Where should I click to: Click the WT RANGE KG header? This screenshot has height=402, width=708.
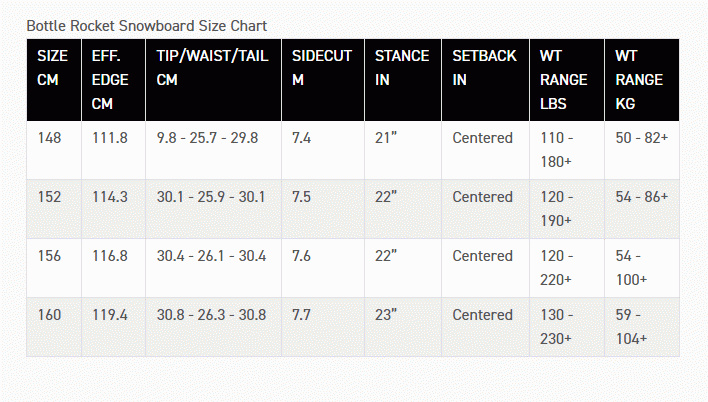point(642,80)
